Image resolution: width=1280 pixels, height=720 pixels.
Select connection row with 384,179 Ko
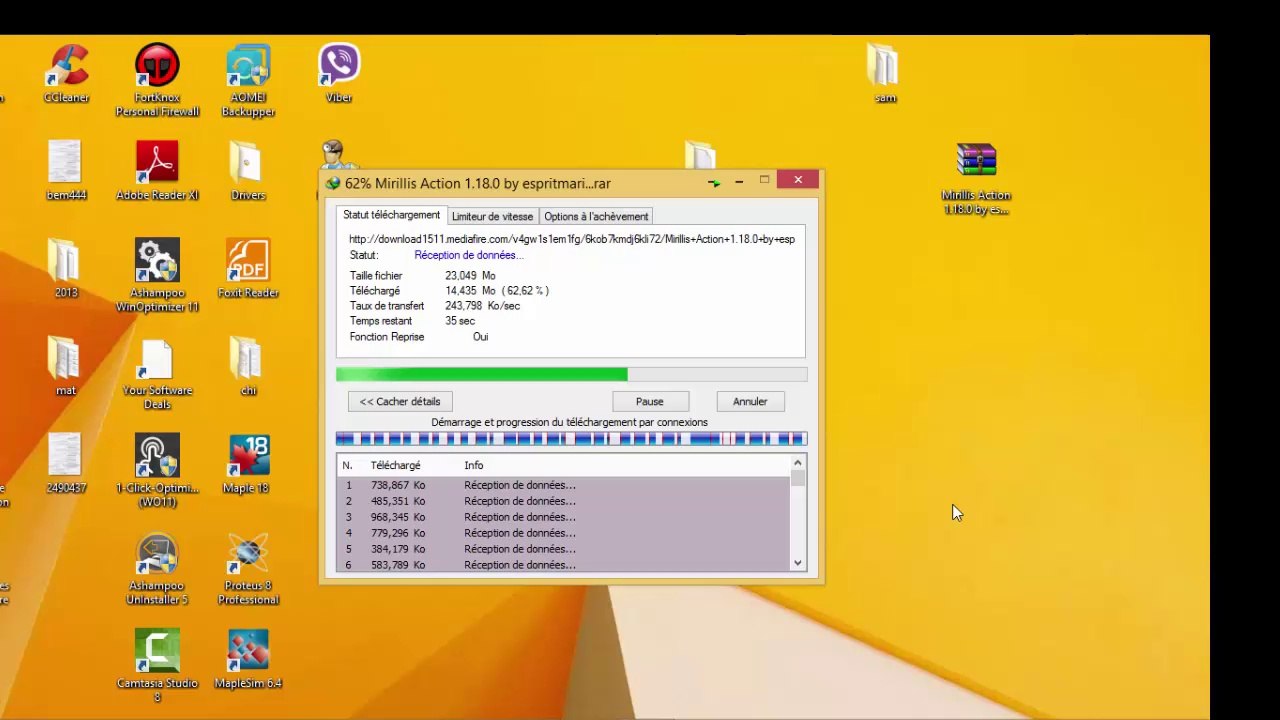click(x=563, y=549)
